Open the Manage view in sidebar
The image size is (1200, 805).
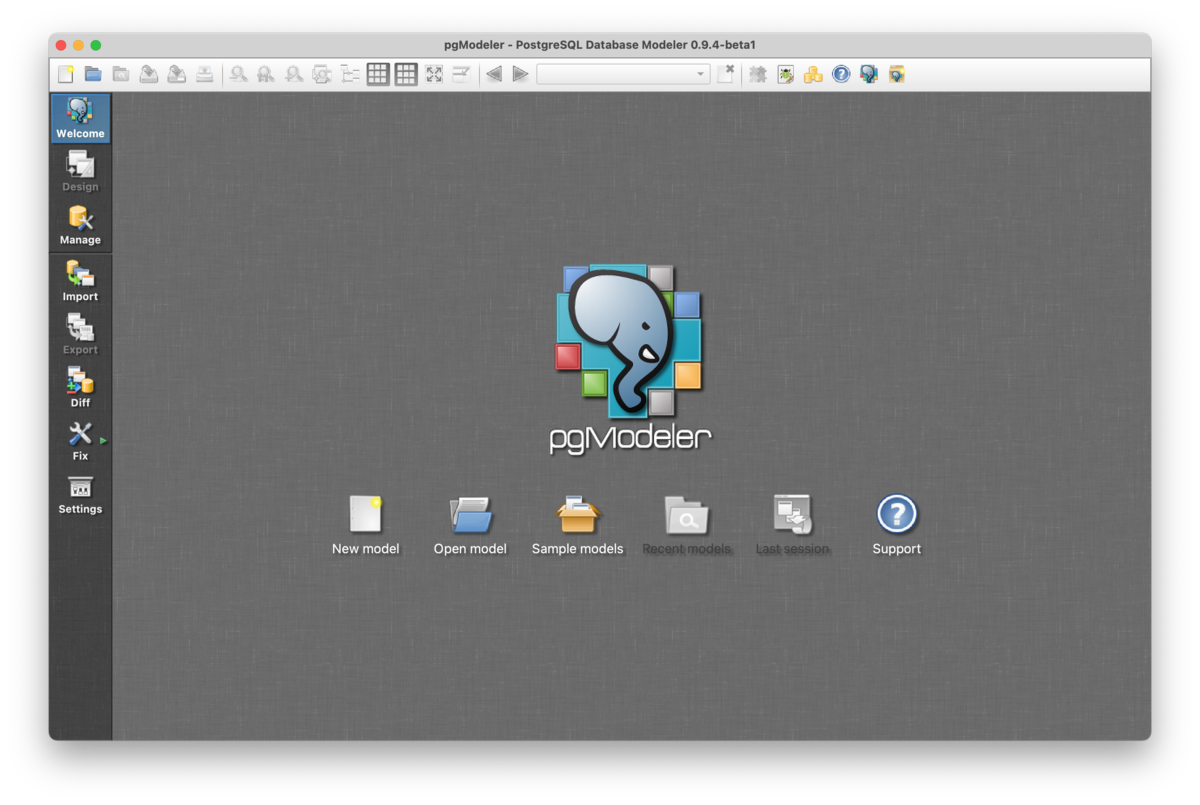tap(80, 225)
